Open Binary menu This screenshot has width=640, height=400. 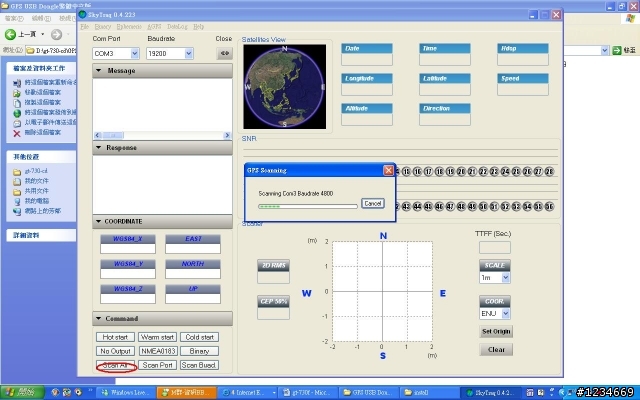pyautogui.click(x=102, y=27)
